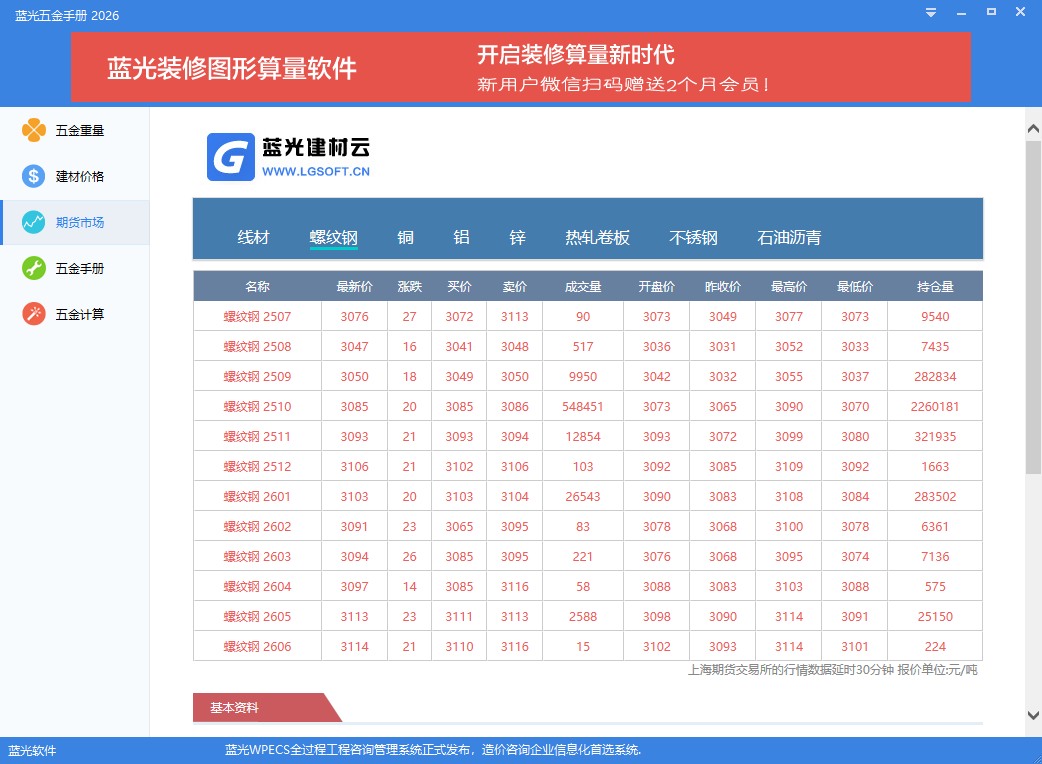Viewport: 1042px width, 764px height.
Task: Click the 基本资料 section header
Action: [x=234, y=708]
